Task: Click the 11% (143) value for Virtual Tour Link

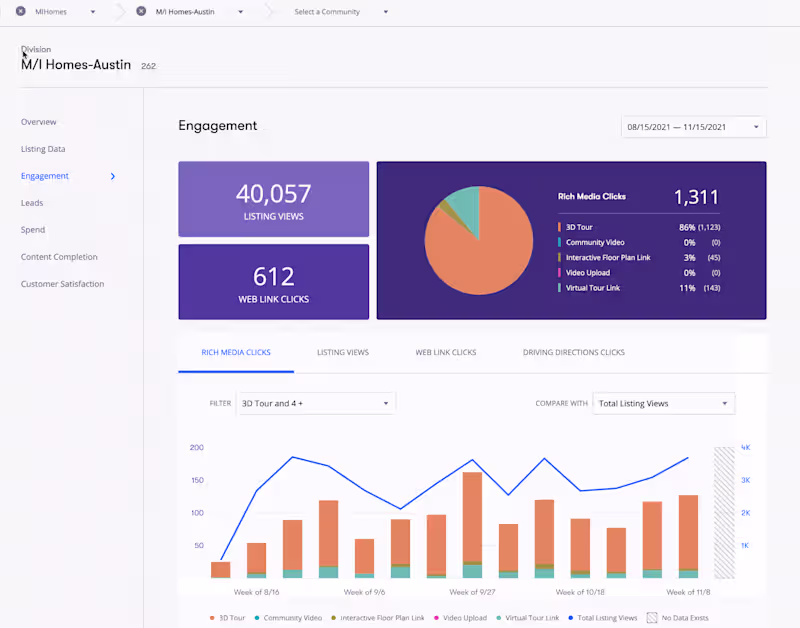Action: pyautogui.click(x=699, y=288)
